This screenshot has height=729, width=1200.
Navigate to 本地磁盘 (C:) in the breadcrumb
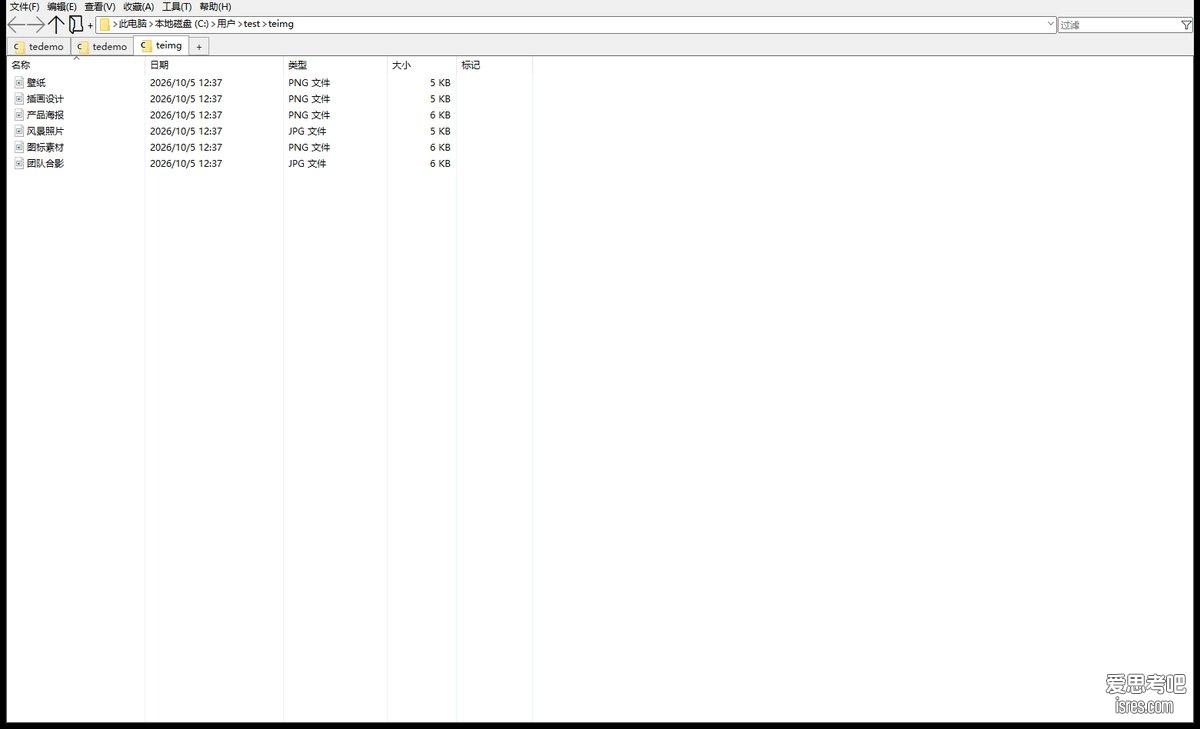pyautogui.click(x=182, y=24)
